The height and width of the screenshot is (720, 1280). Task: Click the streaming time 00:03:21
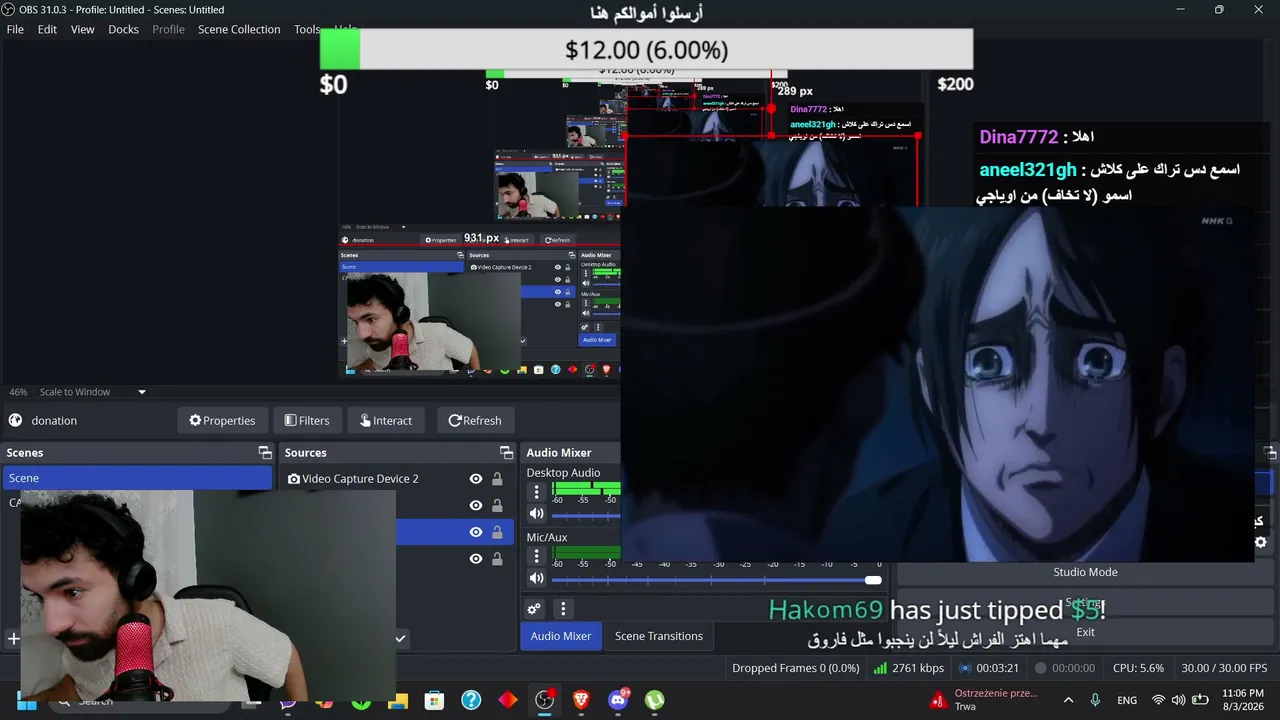(988, 668)
